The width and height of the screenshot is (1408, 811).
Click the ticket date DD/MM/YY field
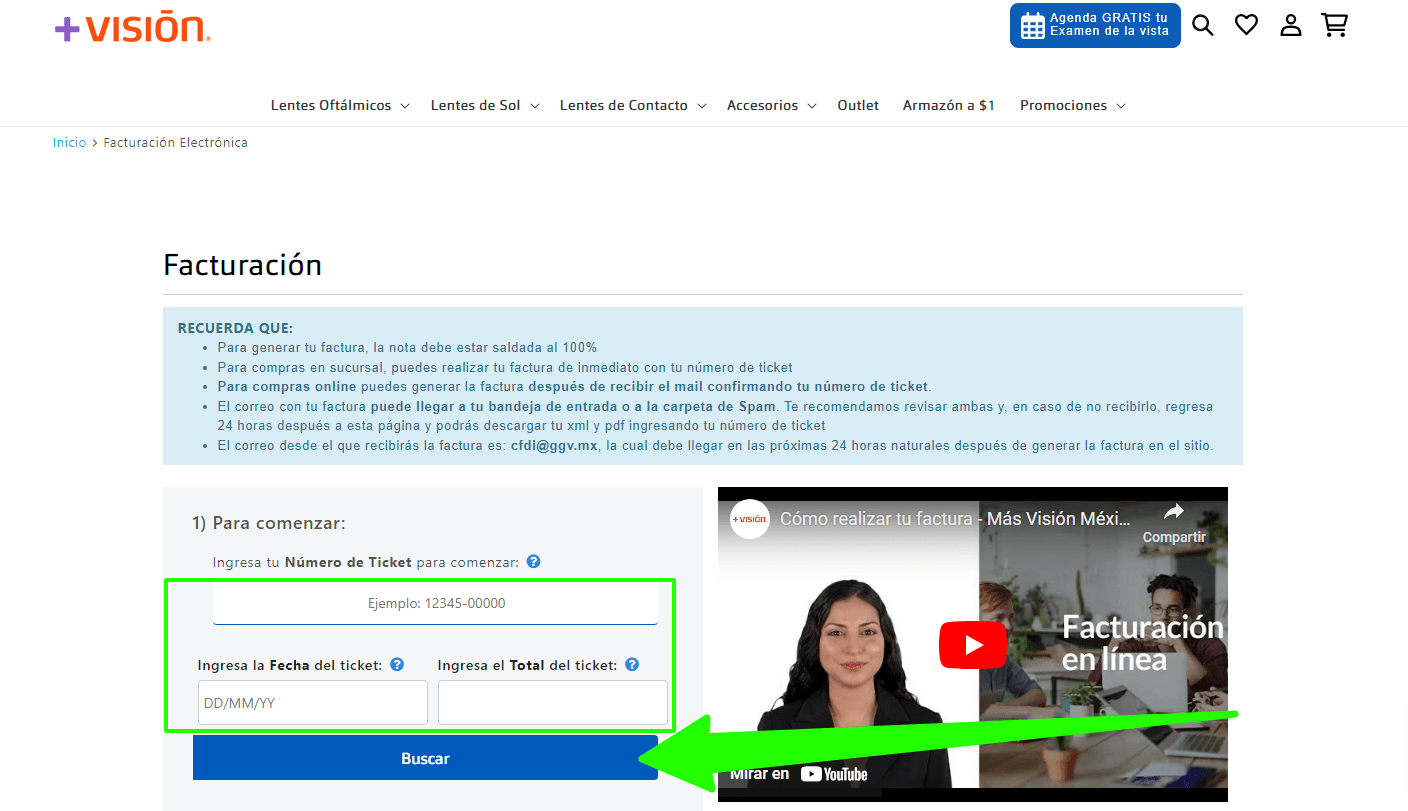click(313, 703)
